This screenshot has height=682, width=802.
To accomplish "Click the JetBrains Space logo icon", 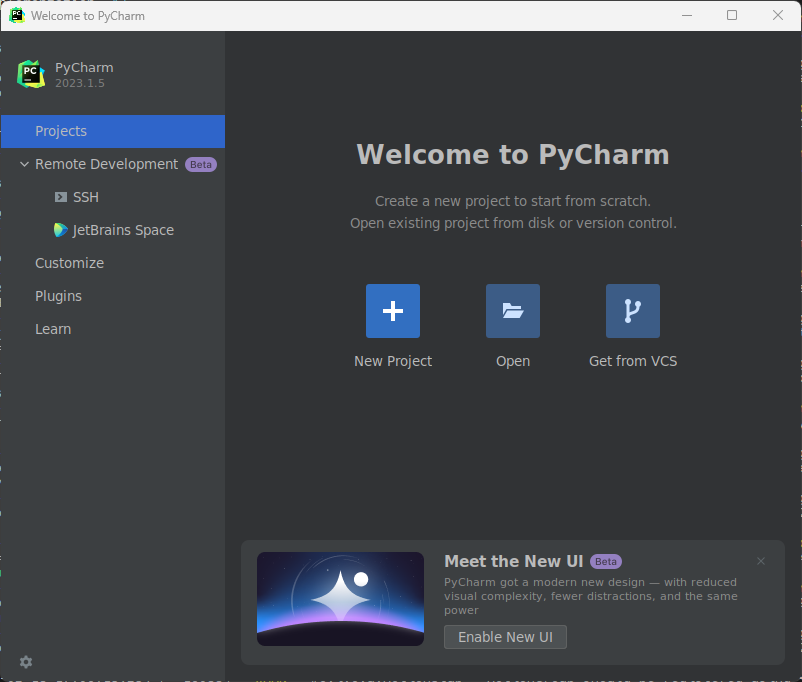I will coord(61,230).
